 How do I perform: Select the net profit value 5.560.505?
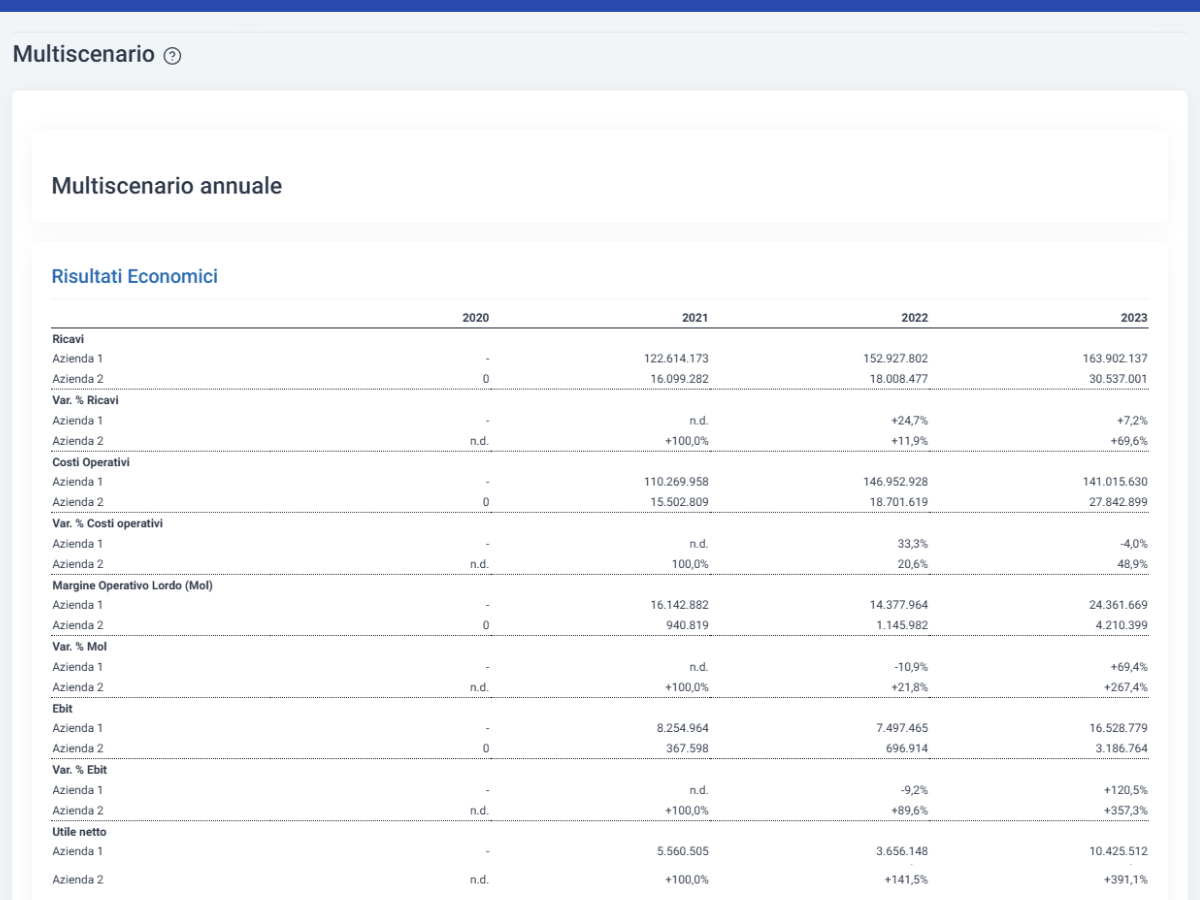pyautogui.click(x=683, y=851)
